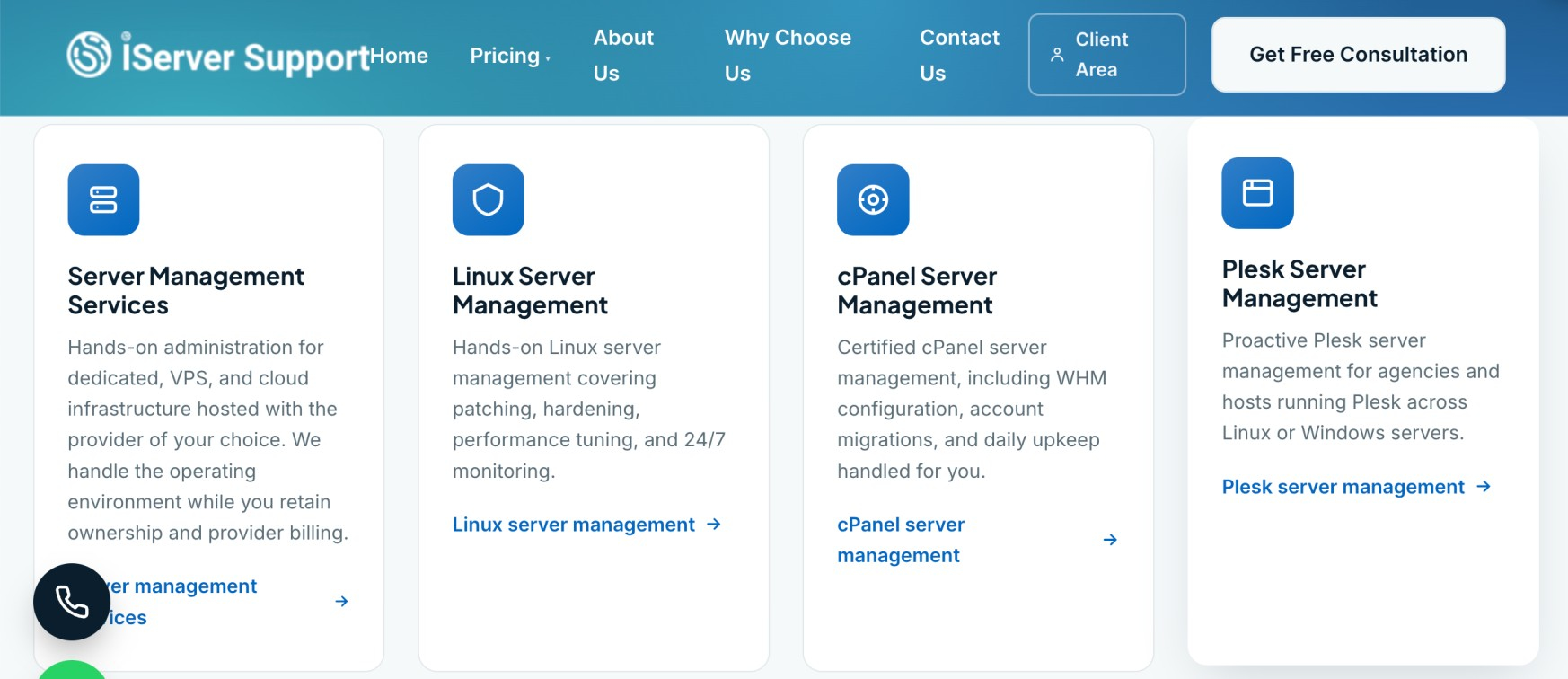Click the cPanel Server Management heading
This screenshot has width=1568, height=679.
tap(917, 291)
